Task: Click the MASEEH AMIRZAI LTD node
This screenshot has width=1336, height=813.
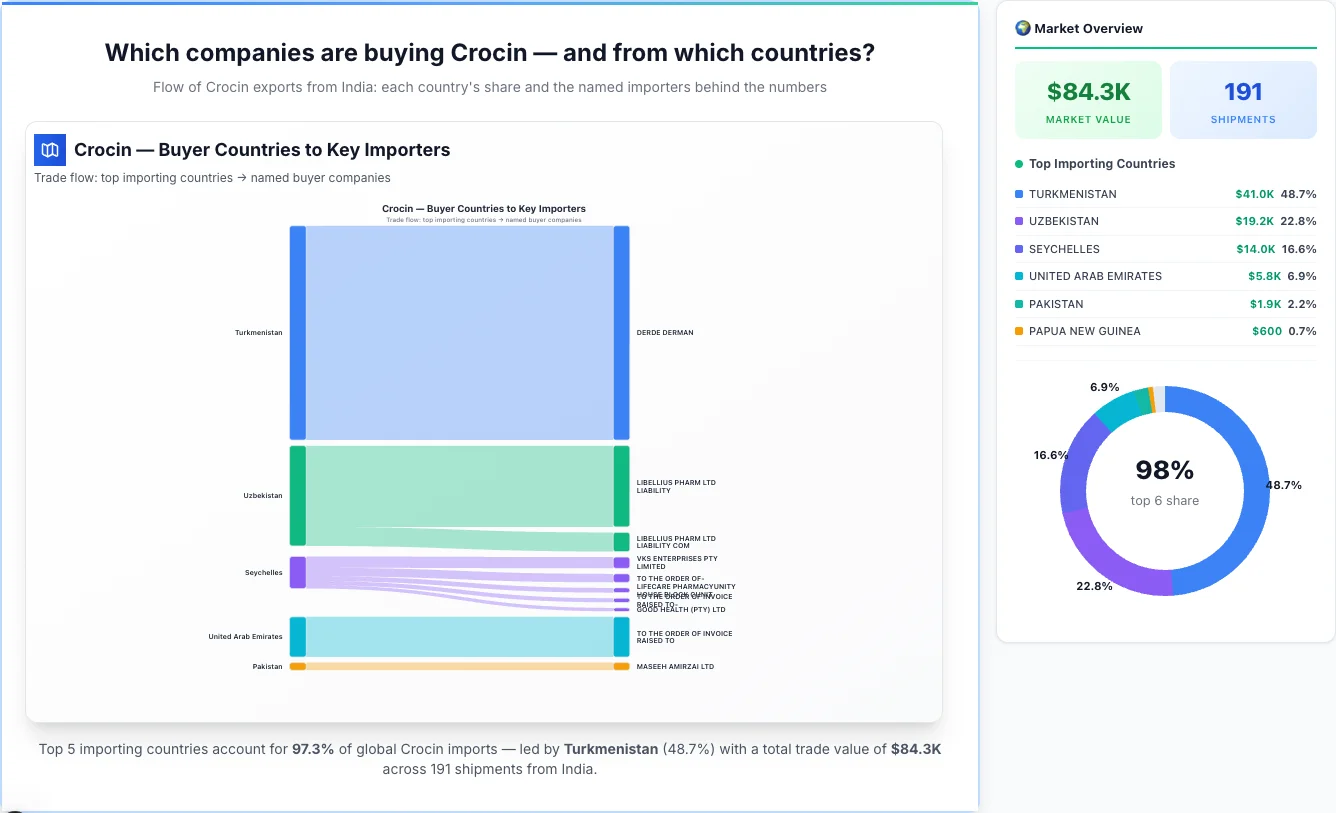Action: (x=622, y=665)
